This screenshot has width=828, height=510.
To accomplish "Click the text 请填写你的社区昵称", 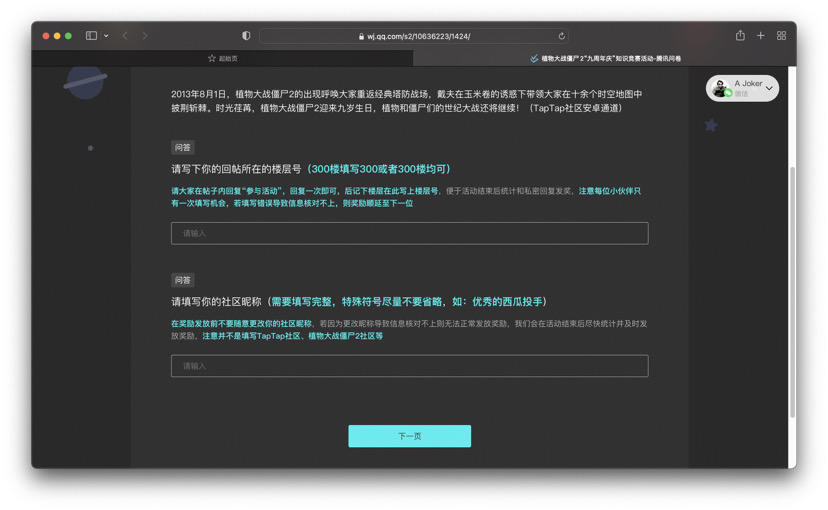I will pyautogui.click(x=217, y=301).
